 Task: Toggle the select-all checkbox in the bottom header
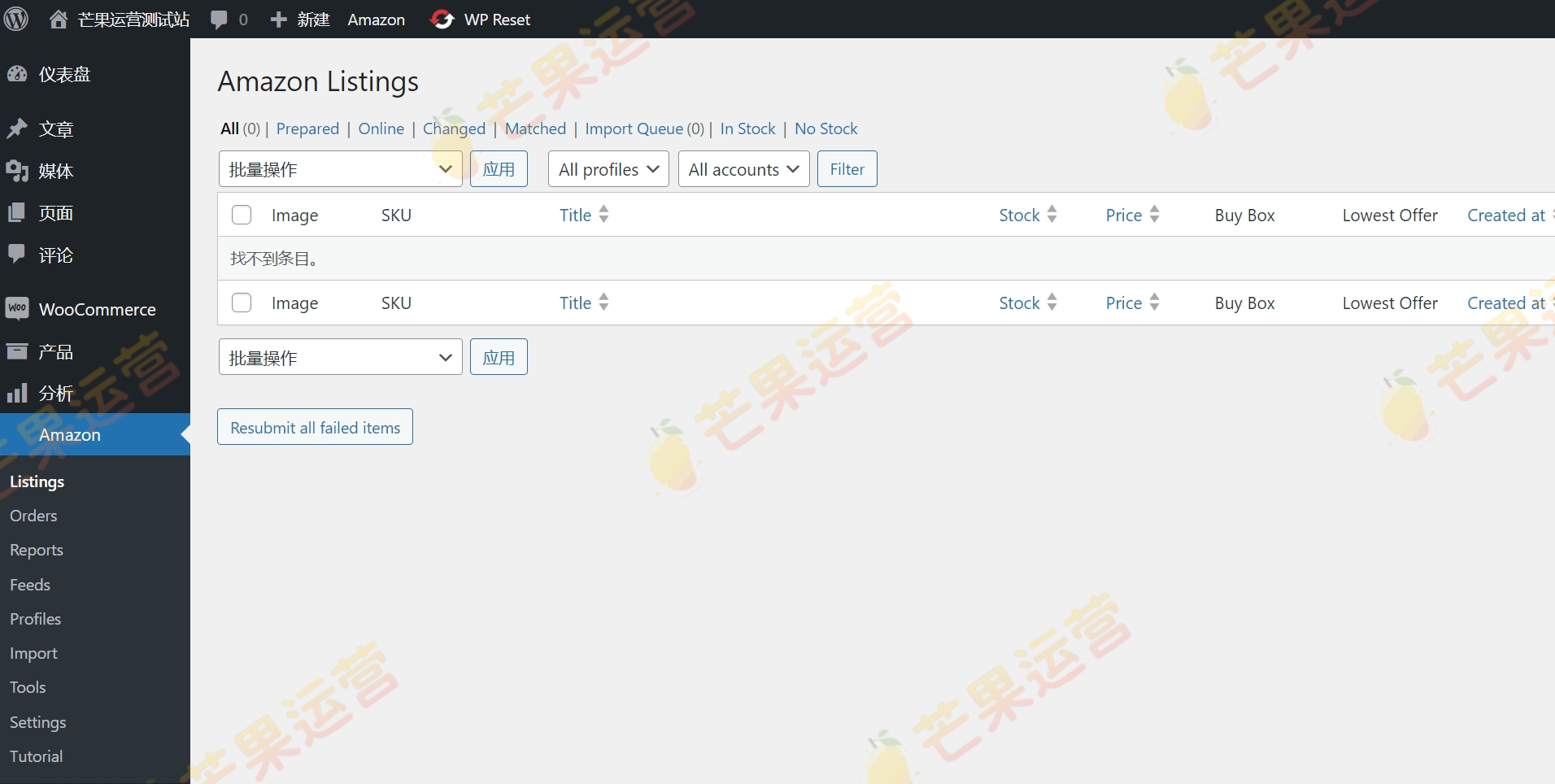241,303
